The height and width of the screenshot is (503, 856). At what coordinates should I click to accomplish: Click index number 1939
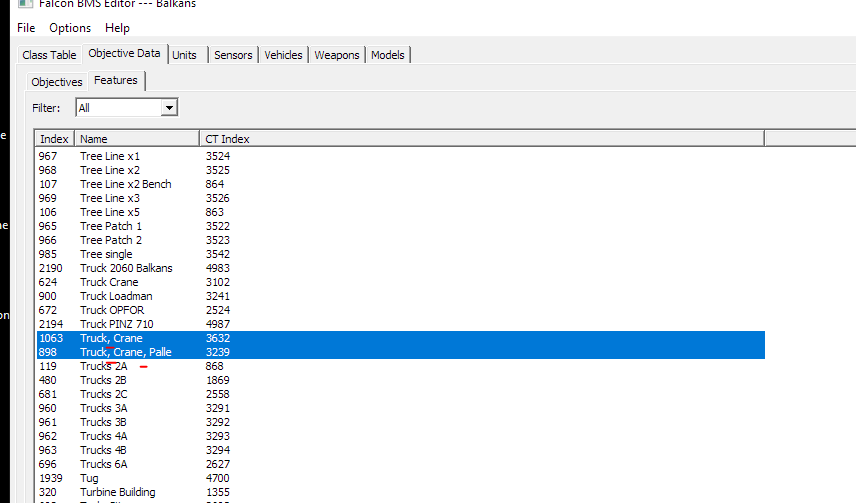tap(51, 478)
